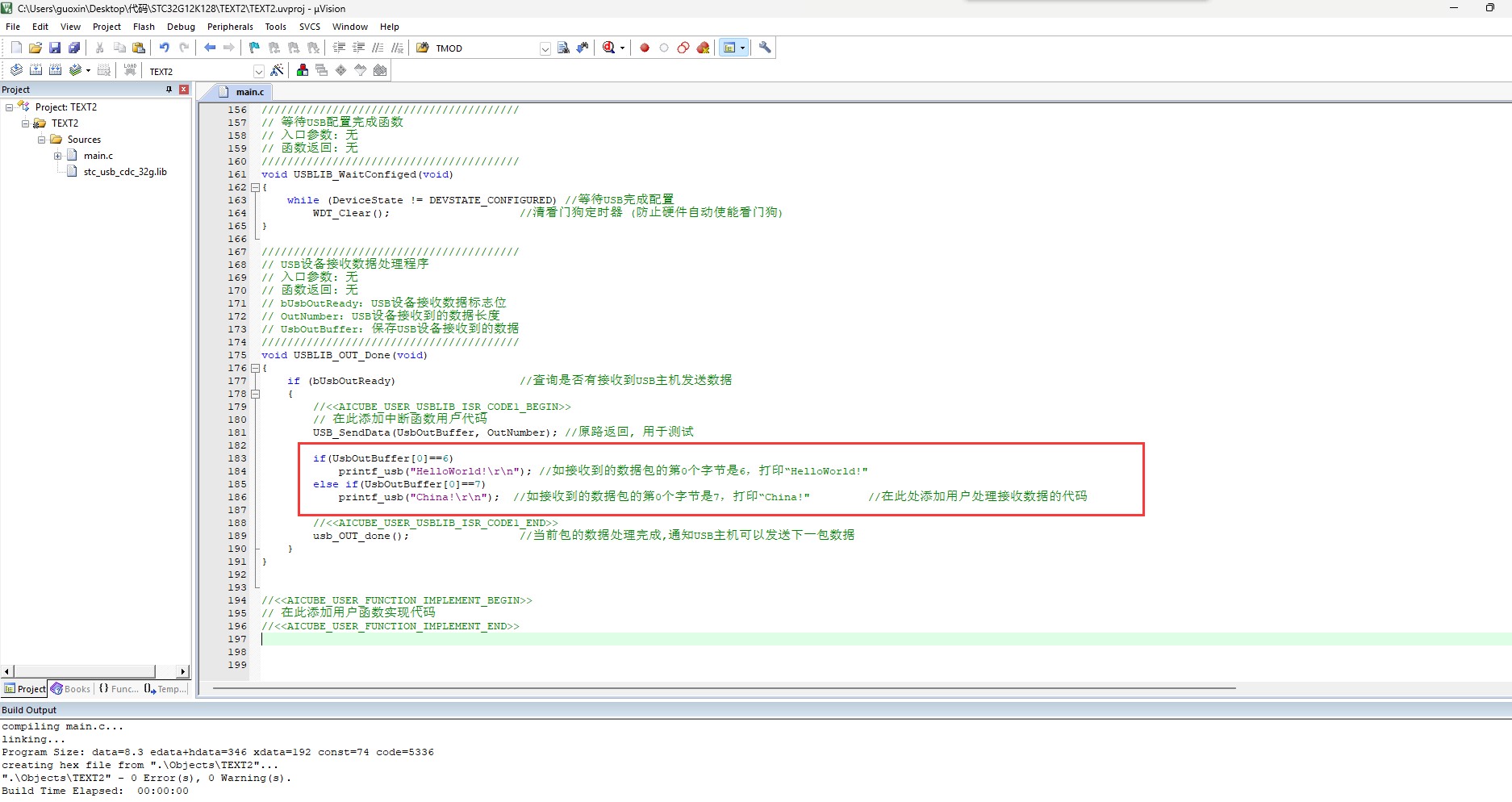The height and width of the screenshot is (802, 1512).
Task: Open the TMOD search box dropdown arrow
Action: (545, 48)
